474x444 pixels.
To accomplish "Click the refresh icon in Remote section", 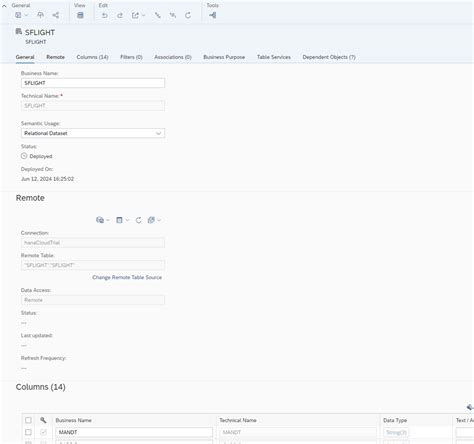I will pos(139,220).
